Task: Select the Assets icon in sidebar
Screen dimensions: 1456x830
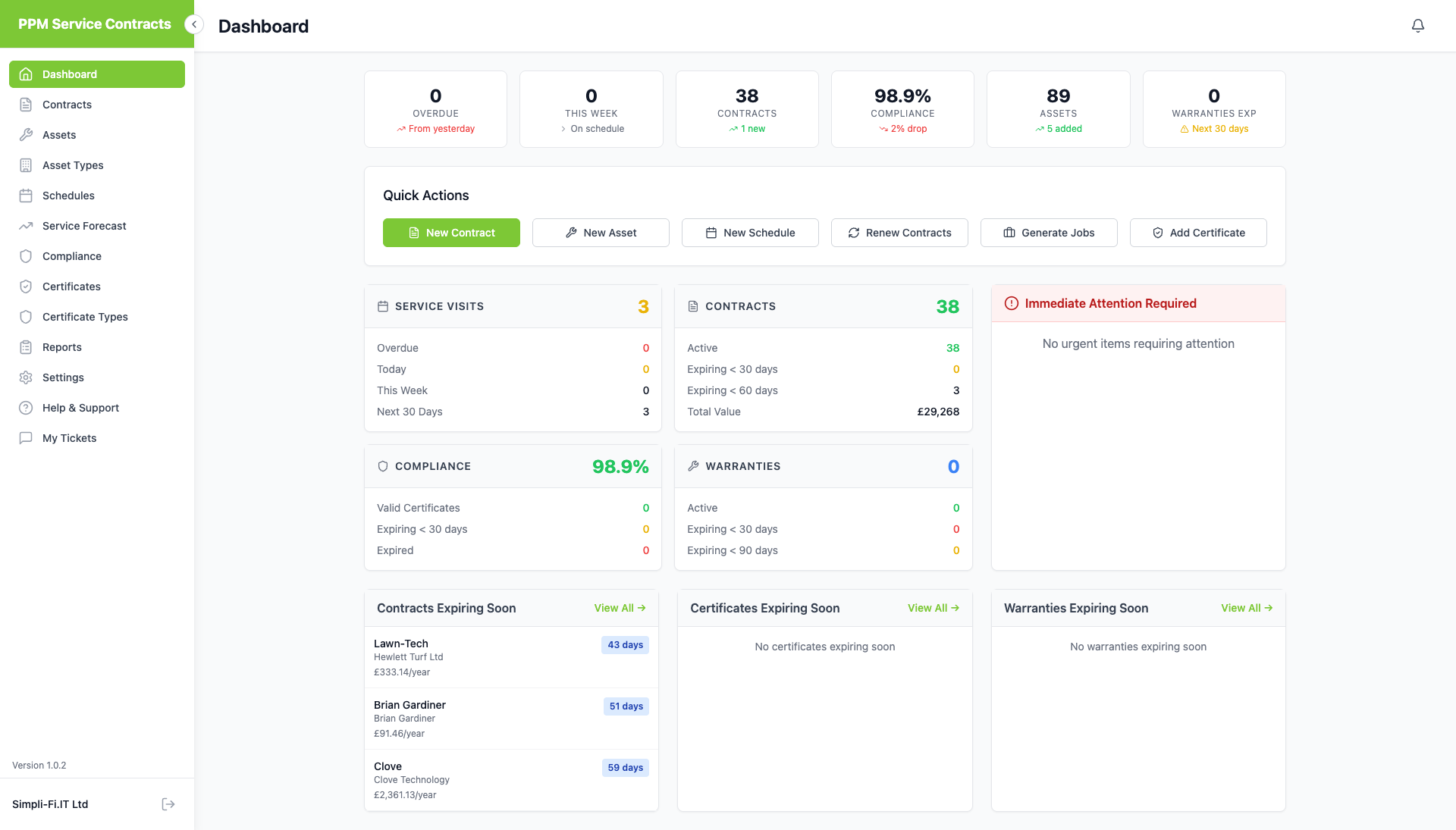Action: click(x=27, y=135)
